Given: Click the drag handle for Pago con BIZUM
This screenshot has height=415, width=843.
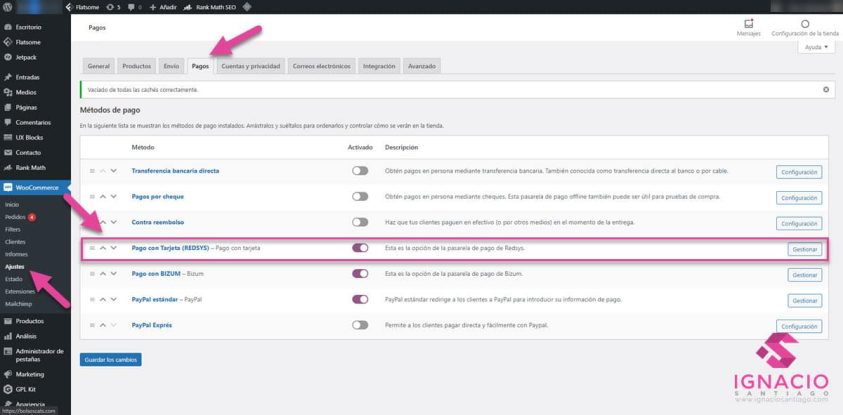Looking at the screenshot, I should (x=92, y=274).
